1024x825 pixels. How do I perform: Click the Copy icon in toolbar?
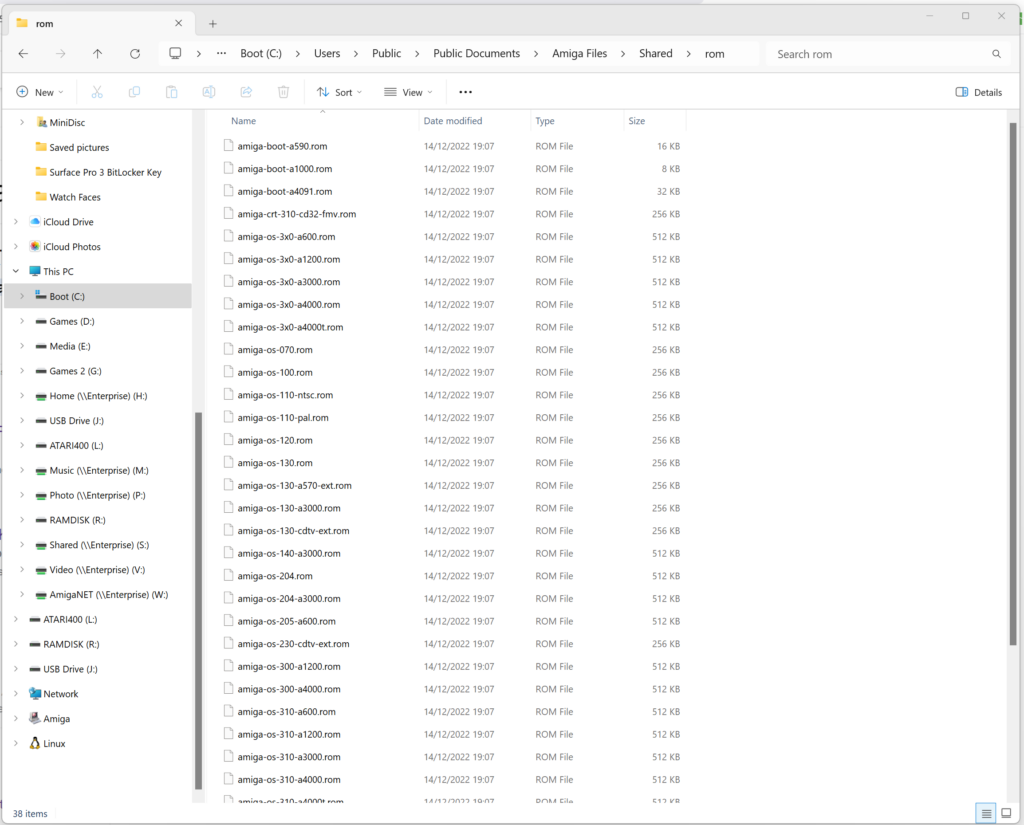(135, 92)
